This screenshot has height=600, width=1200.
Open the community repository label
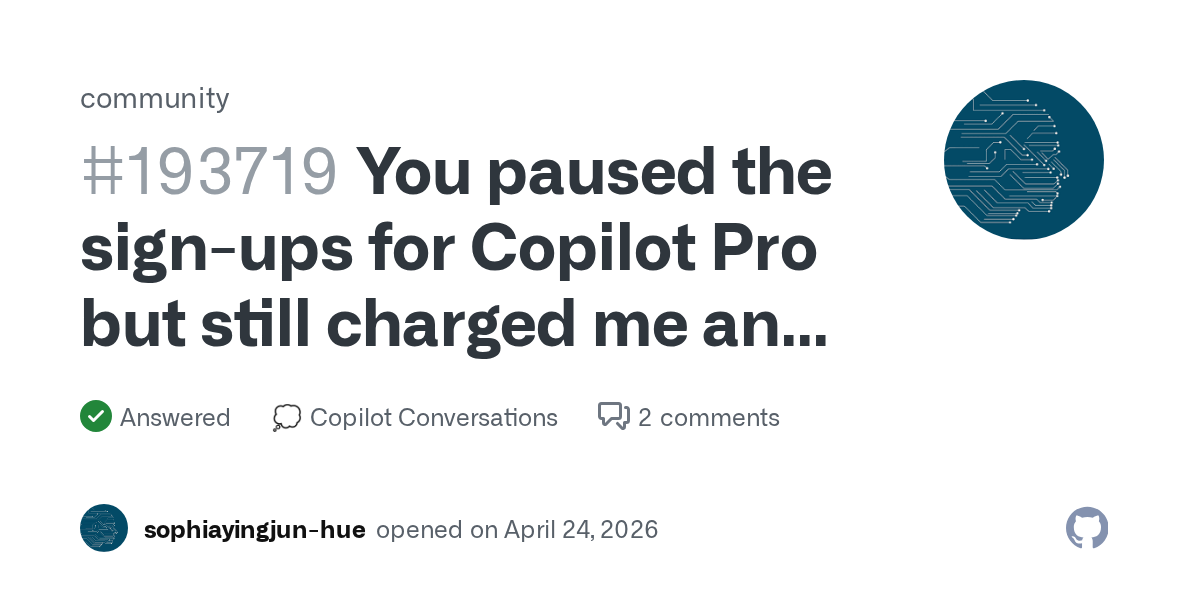154,98
